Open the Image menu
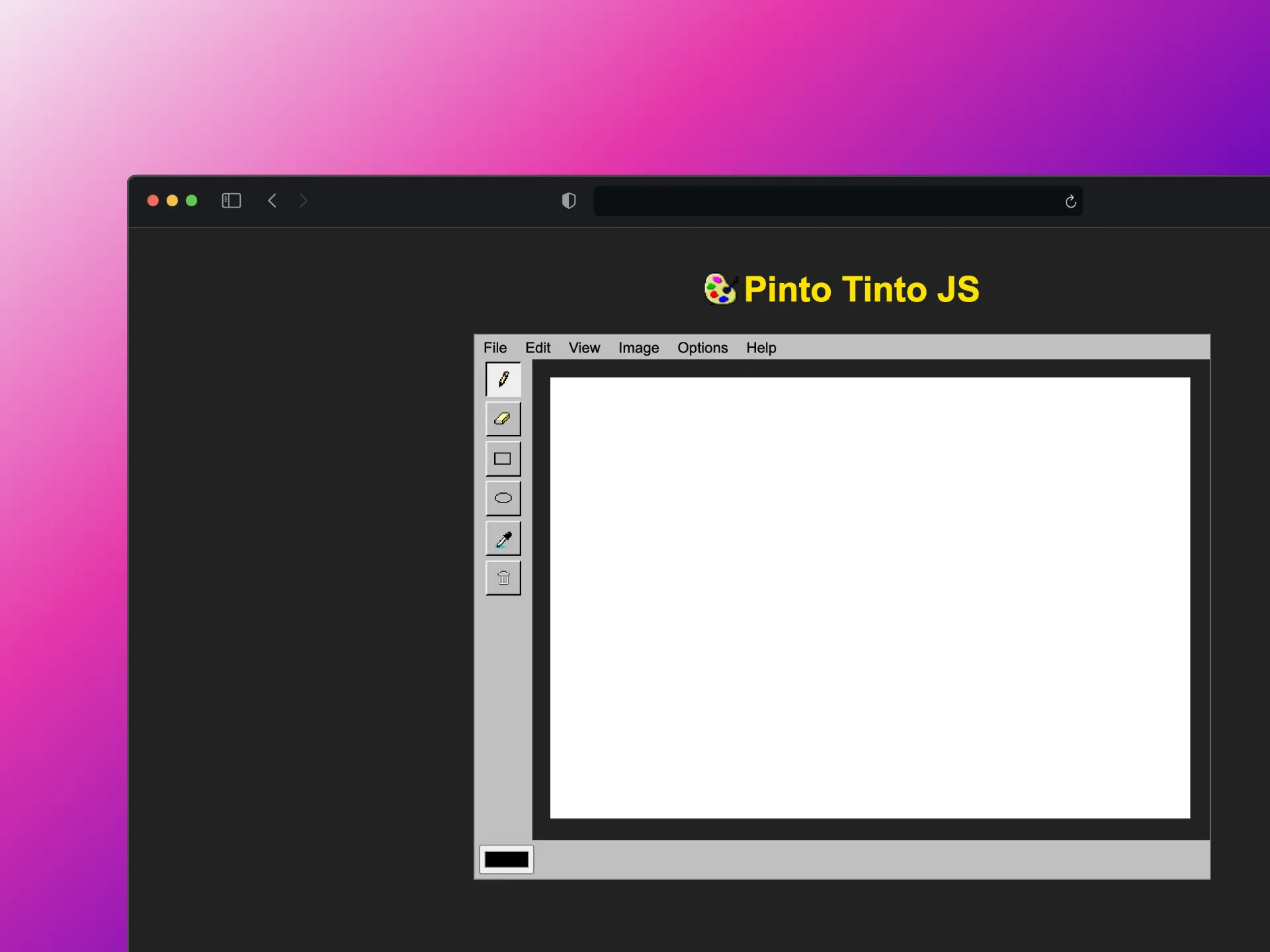Viewport: 1270px width, 952px height. [x=638, y=348]
